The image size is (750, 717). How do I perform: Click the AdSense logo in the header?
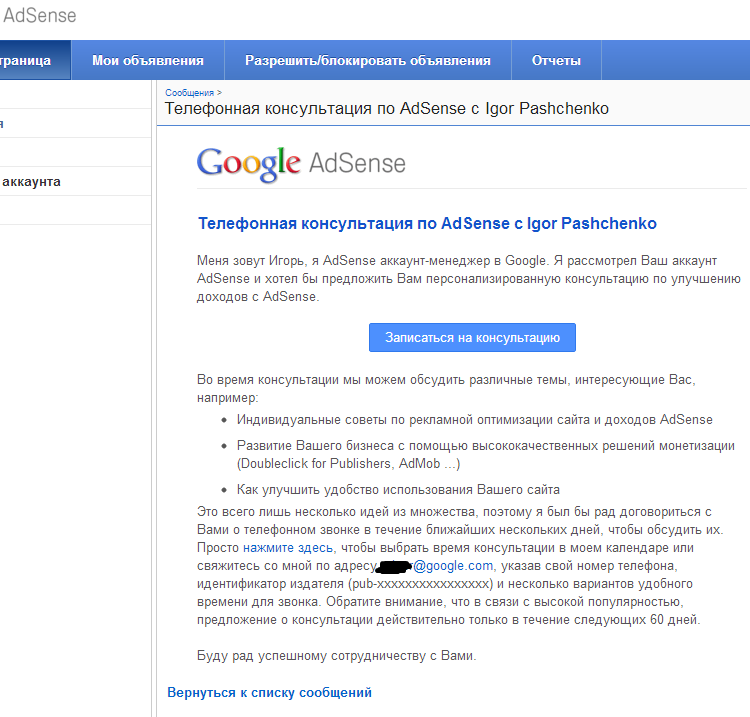tap(38, 15)
